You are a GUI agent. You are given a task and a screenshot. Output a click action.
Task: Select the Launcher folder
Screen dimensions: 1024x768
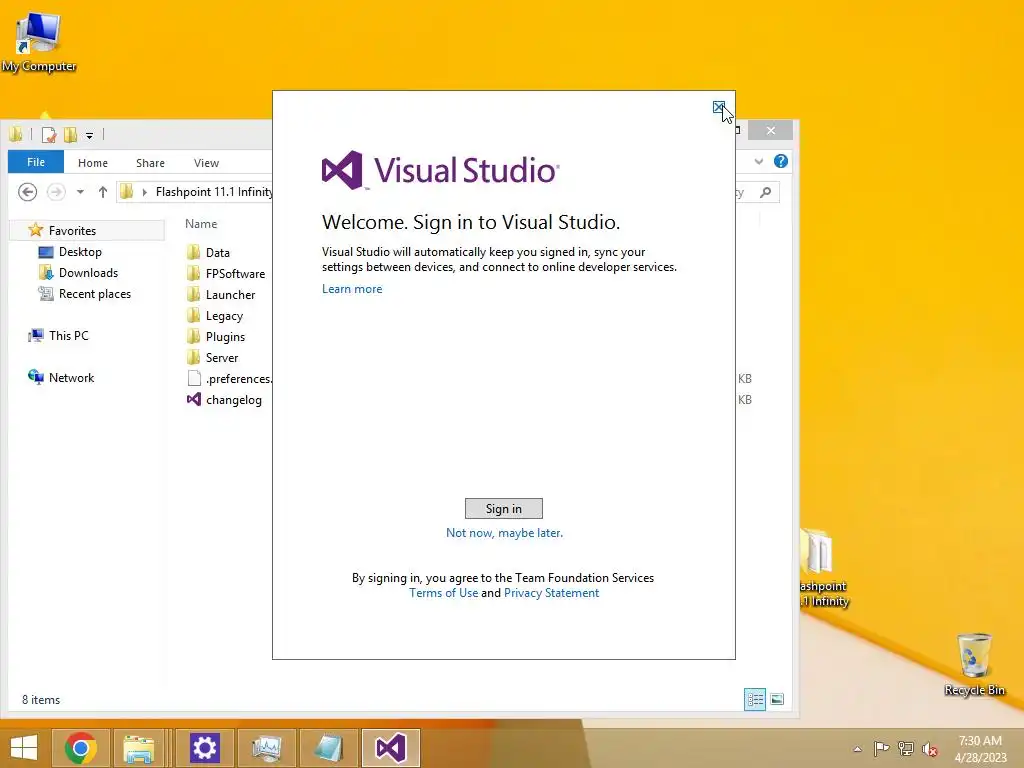tap(221, 295)
